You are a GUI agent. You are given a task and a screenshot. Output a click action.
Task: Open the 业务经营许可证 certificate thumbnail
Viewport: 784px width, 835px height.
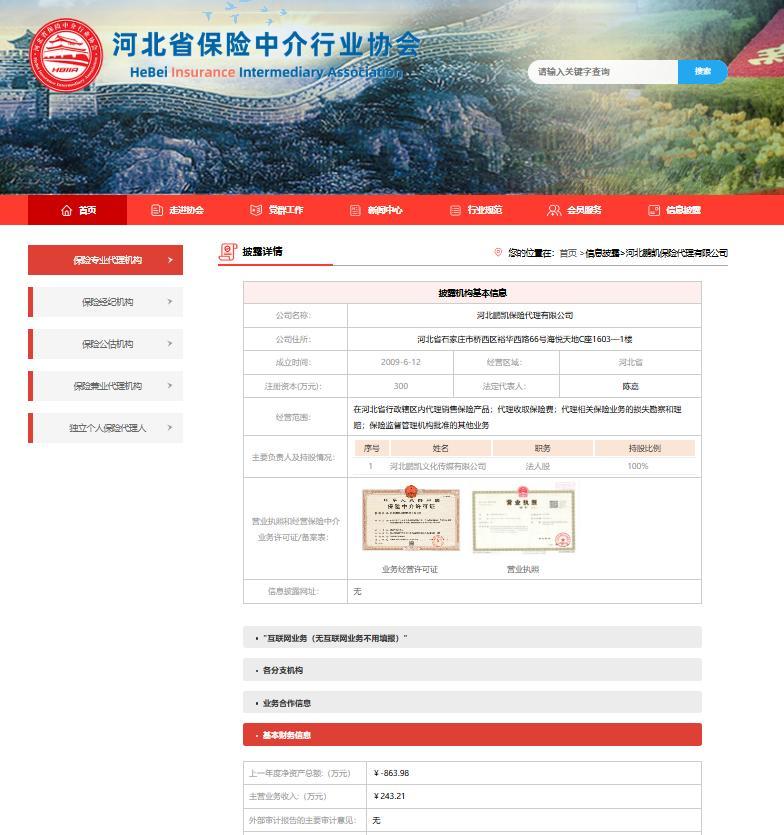[x=411, y=520]
